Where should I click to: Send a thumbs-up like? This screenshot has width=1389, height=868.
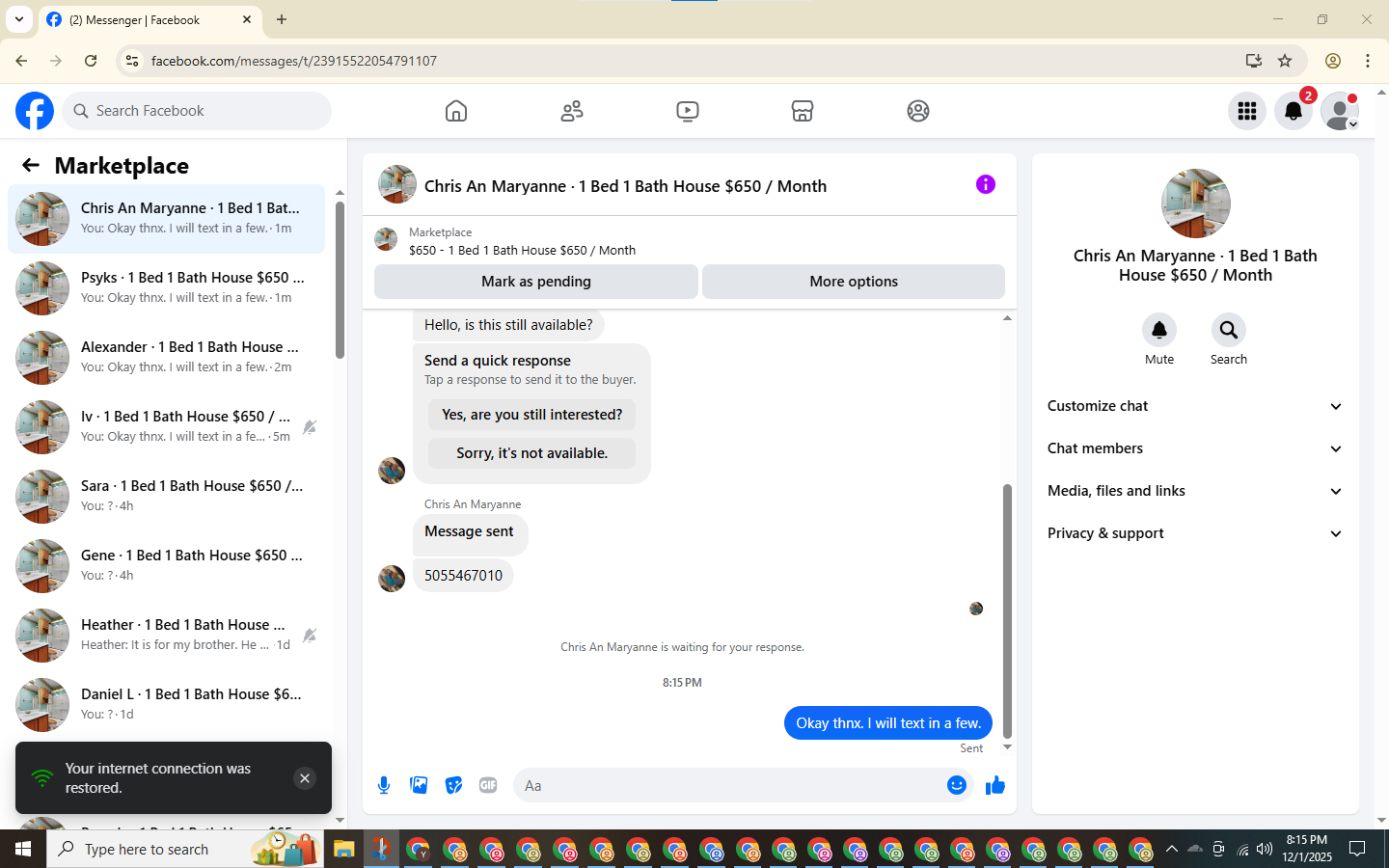995,785
